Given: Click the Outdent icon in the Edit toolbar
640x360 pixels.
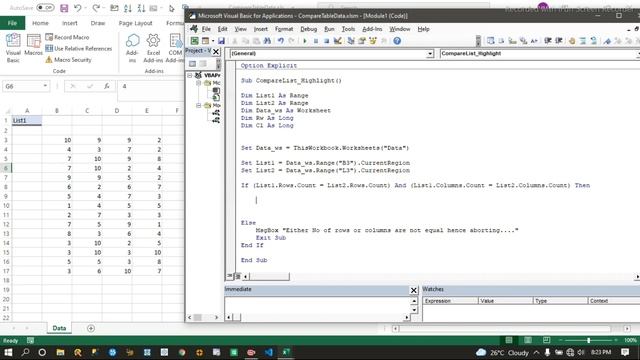Looking at the screenshot, I should pos(559,41).
